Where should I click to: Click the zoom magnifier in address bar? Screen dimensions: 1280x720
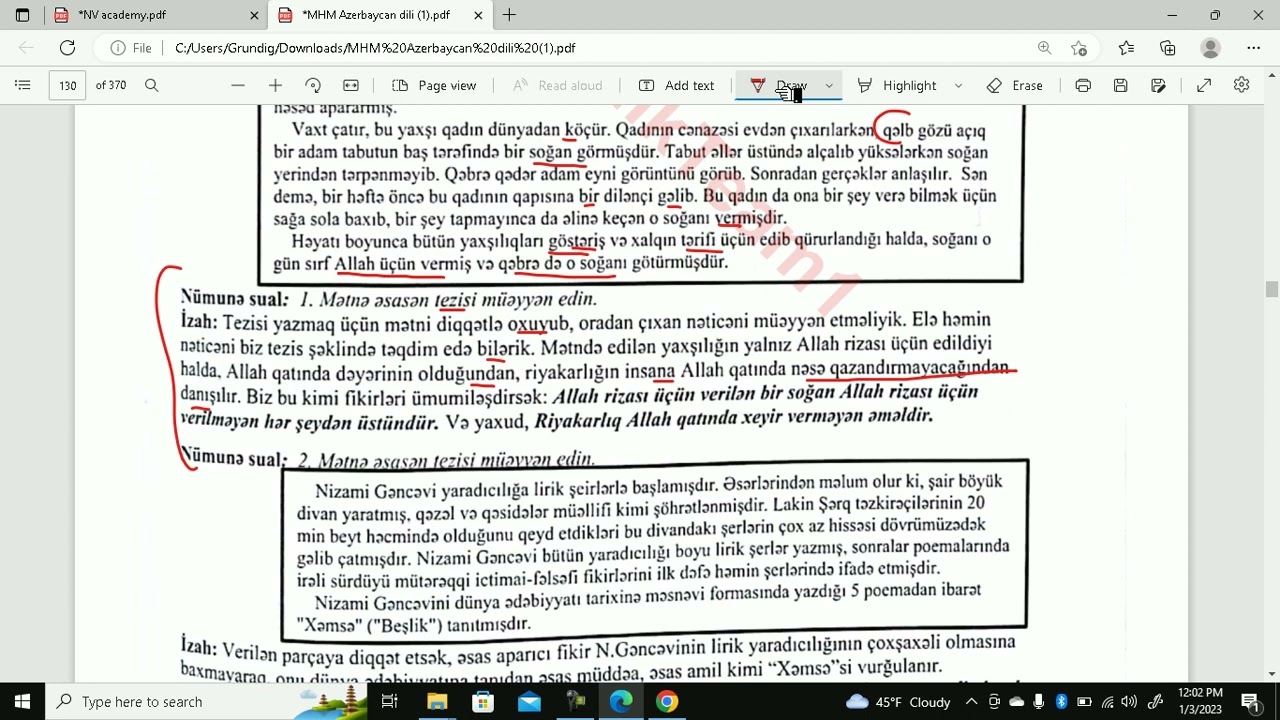click(1044, 48)
